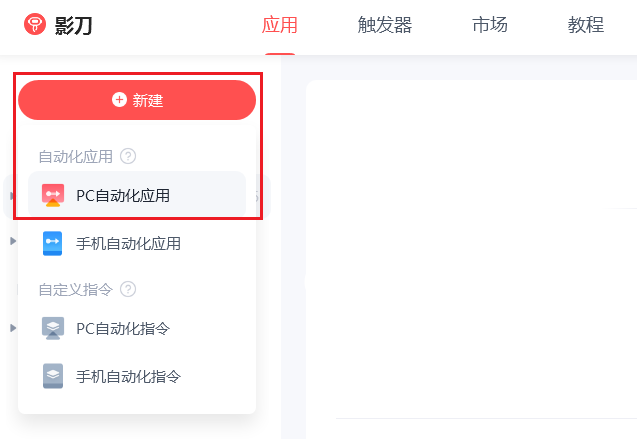Image resolution: width=637 pixels, height=439 pixels.
Task: Click the plus icon on 新建 button
Action: pyautogui.click(x=119, y=99)
